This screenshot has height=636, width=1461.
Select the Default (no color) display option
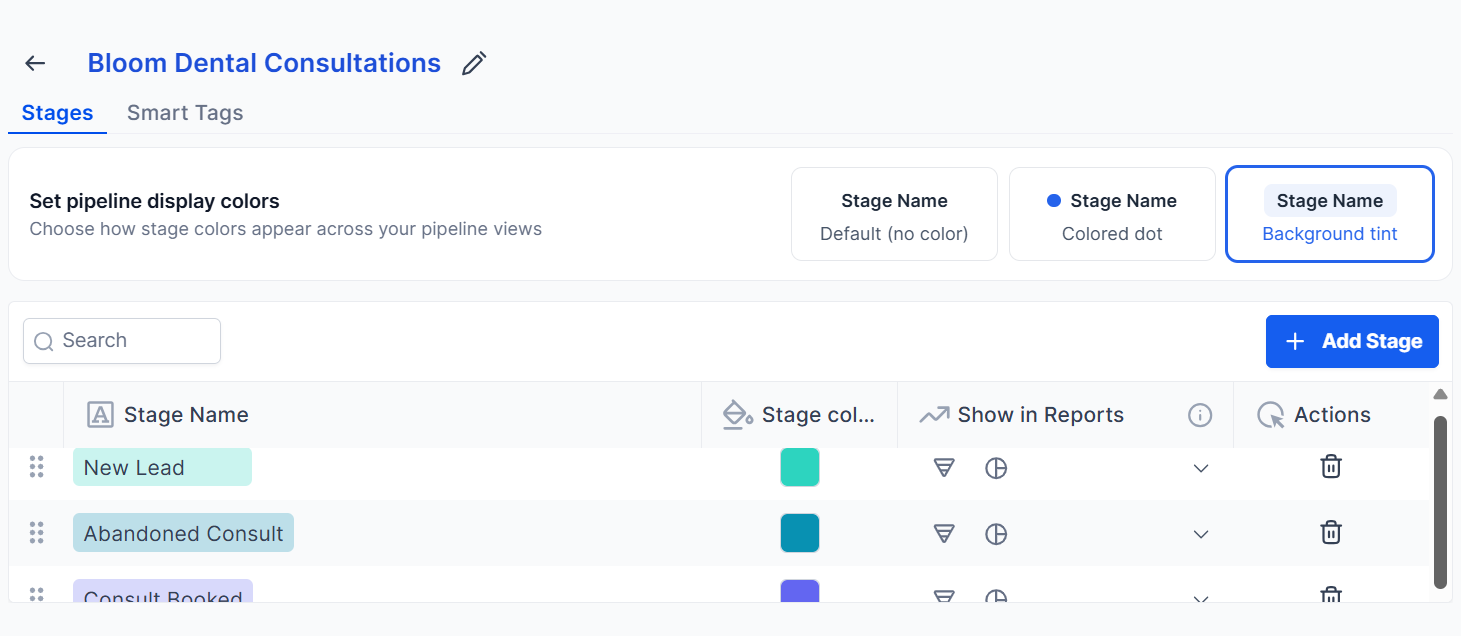[894, 214]
